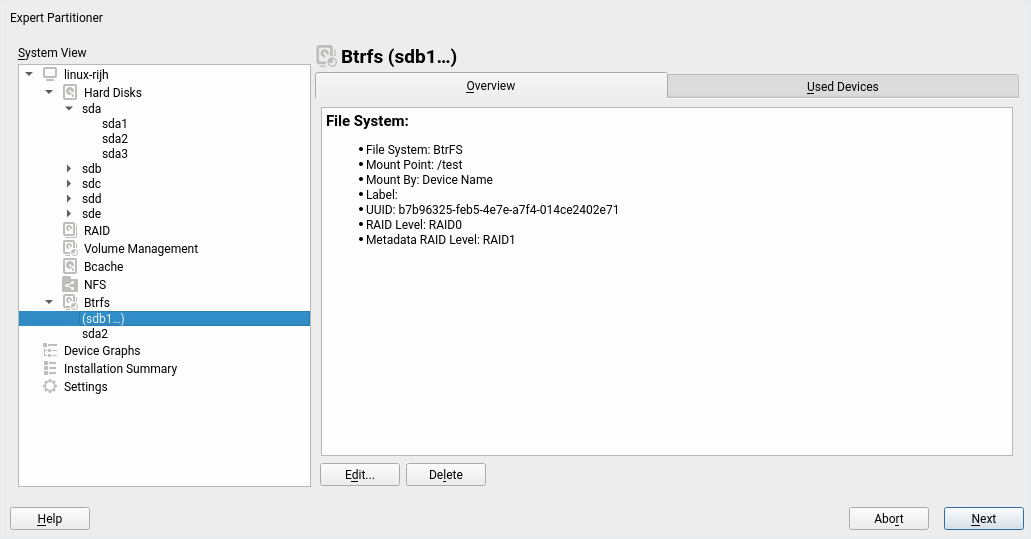Select the linux-rijh computer icon
This screenshot has height=539, width=1031.
[50, 75]
